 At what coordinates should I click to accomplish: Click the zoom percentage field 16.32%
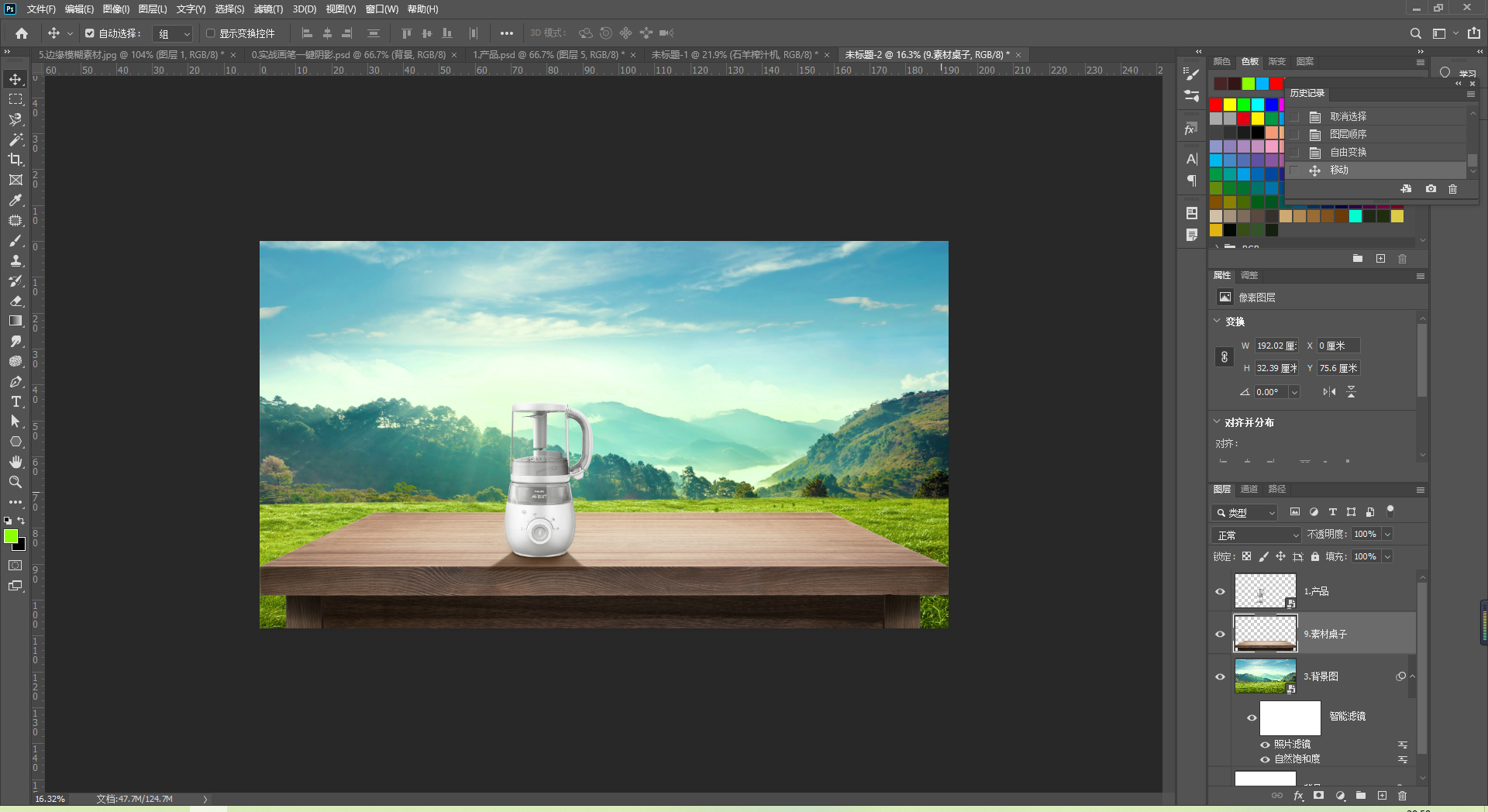tap(50, 799)
